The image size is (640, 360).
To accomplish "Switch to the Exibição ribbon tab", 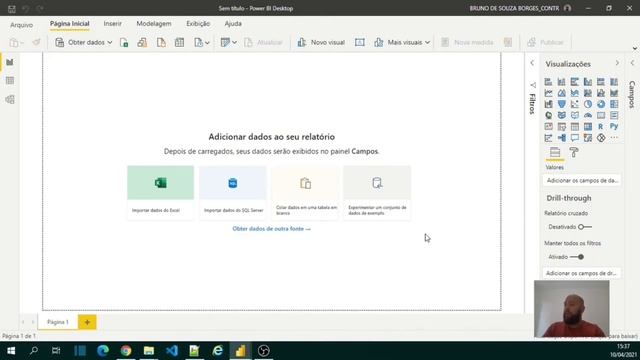I will click(198, 24).
